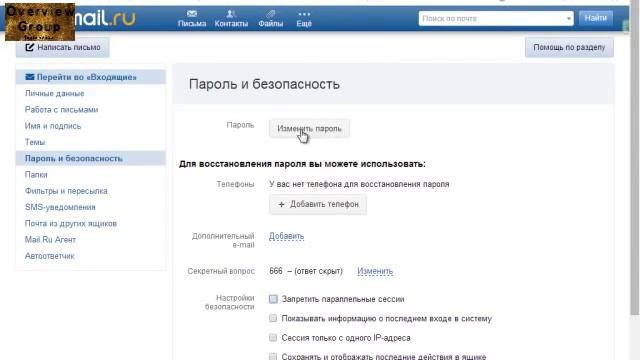The image size is (640, 360).
Task: Go to Перейти во «Входящие»
Action: tap(91, 77)
